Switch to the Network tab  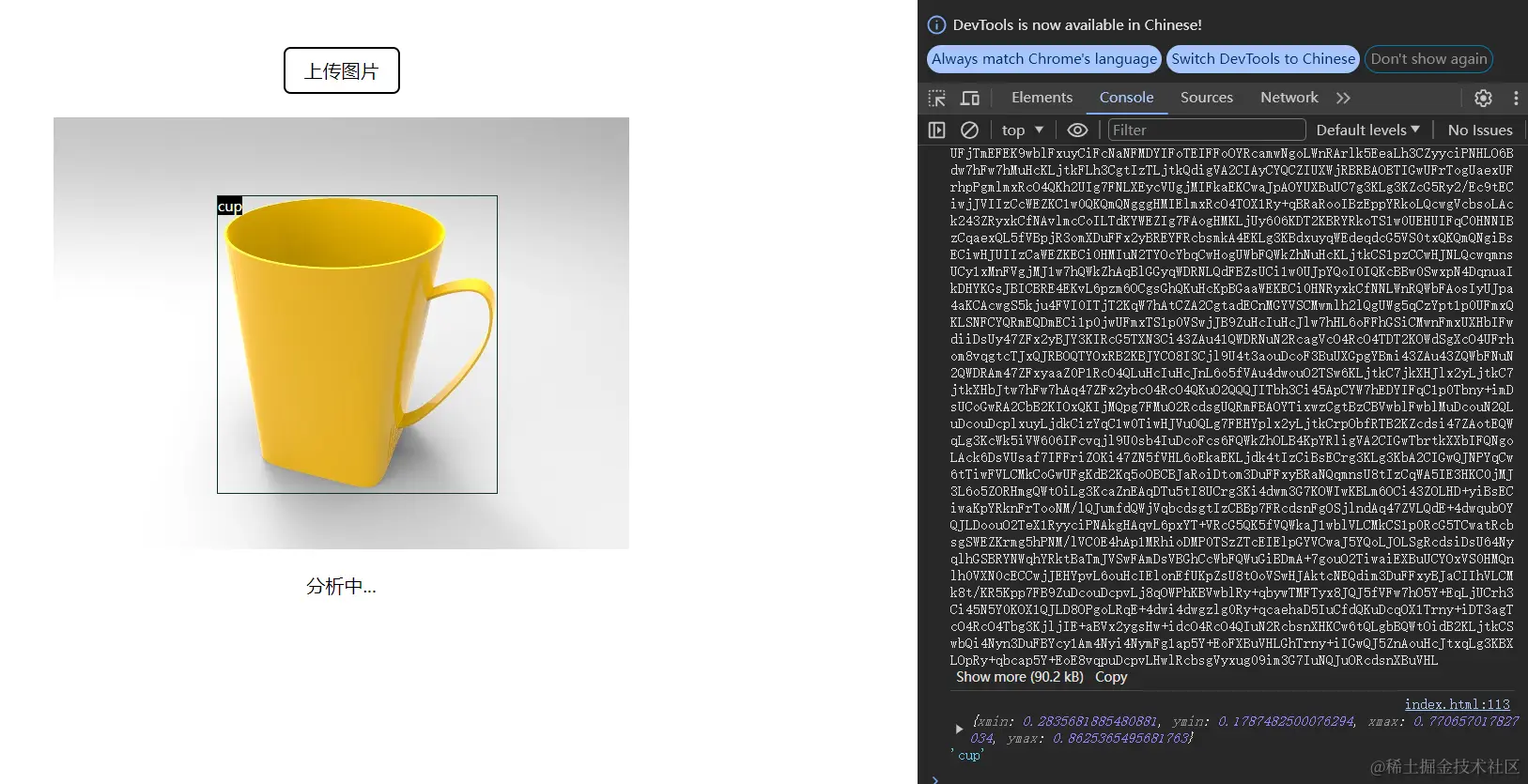[1289, 98]
